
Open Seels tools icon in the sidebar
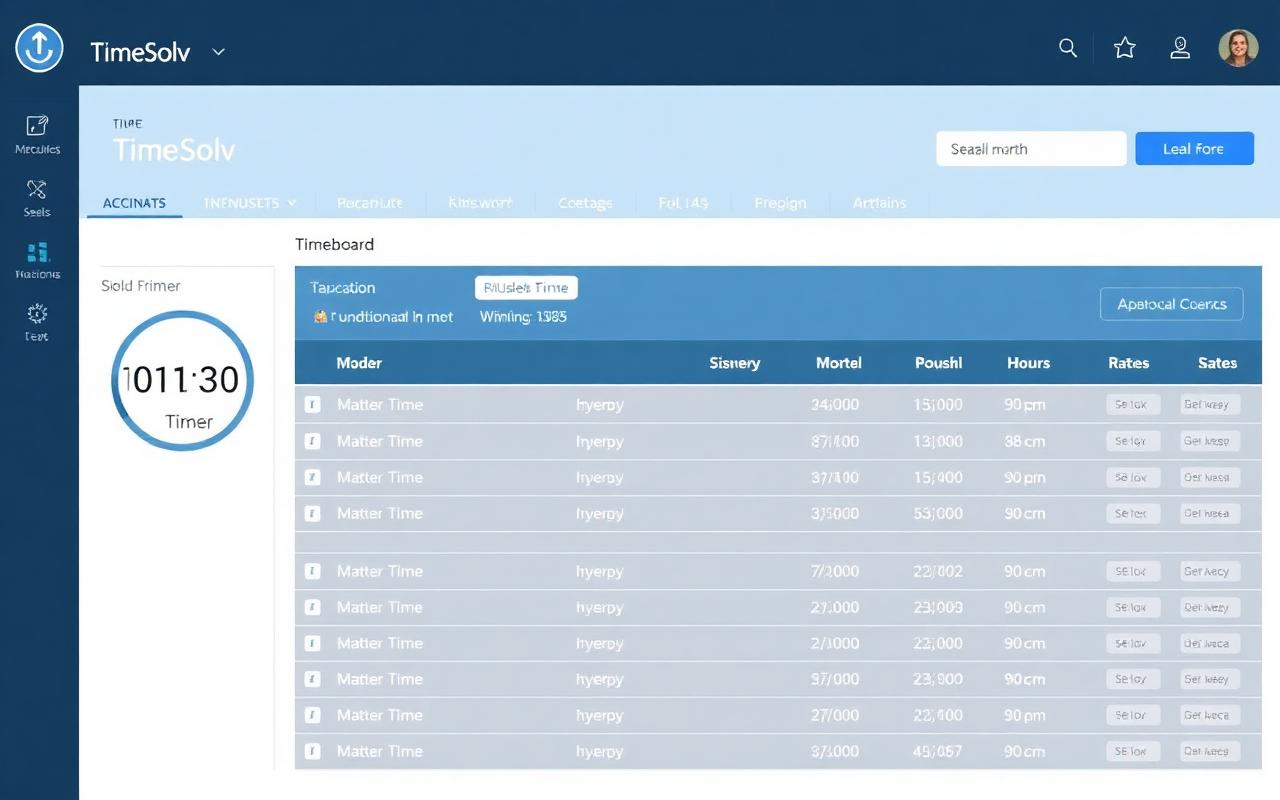(37, 198)
